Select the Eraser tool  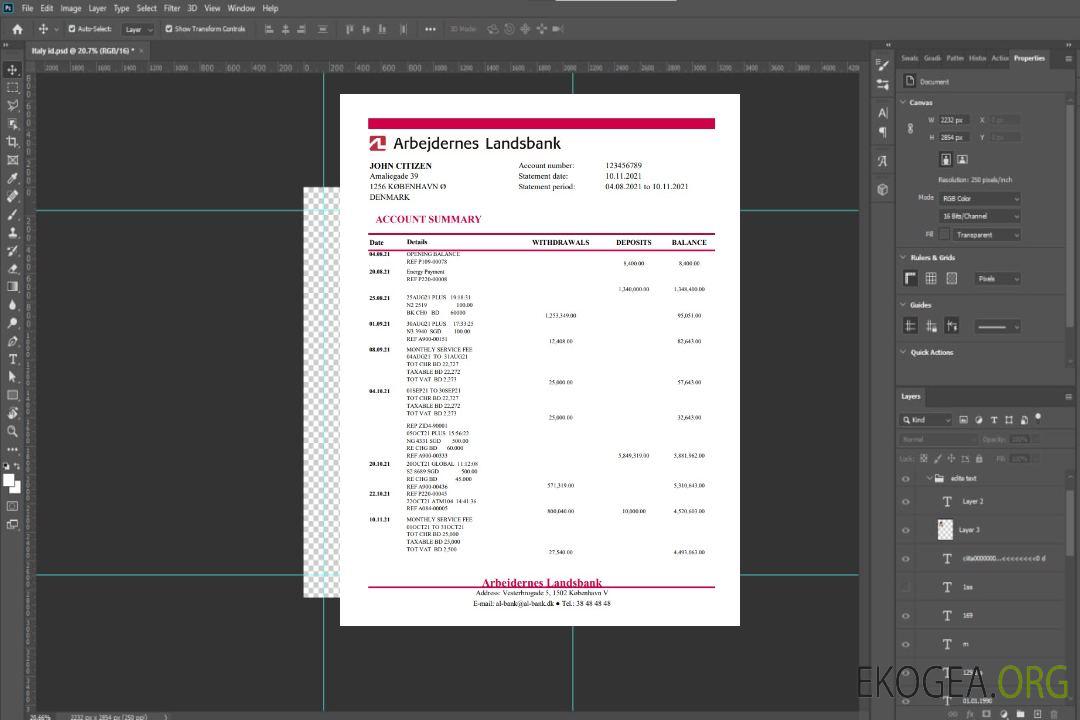(x=12, y=268)
